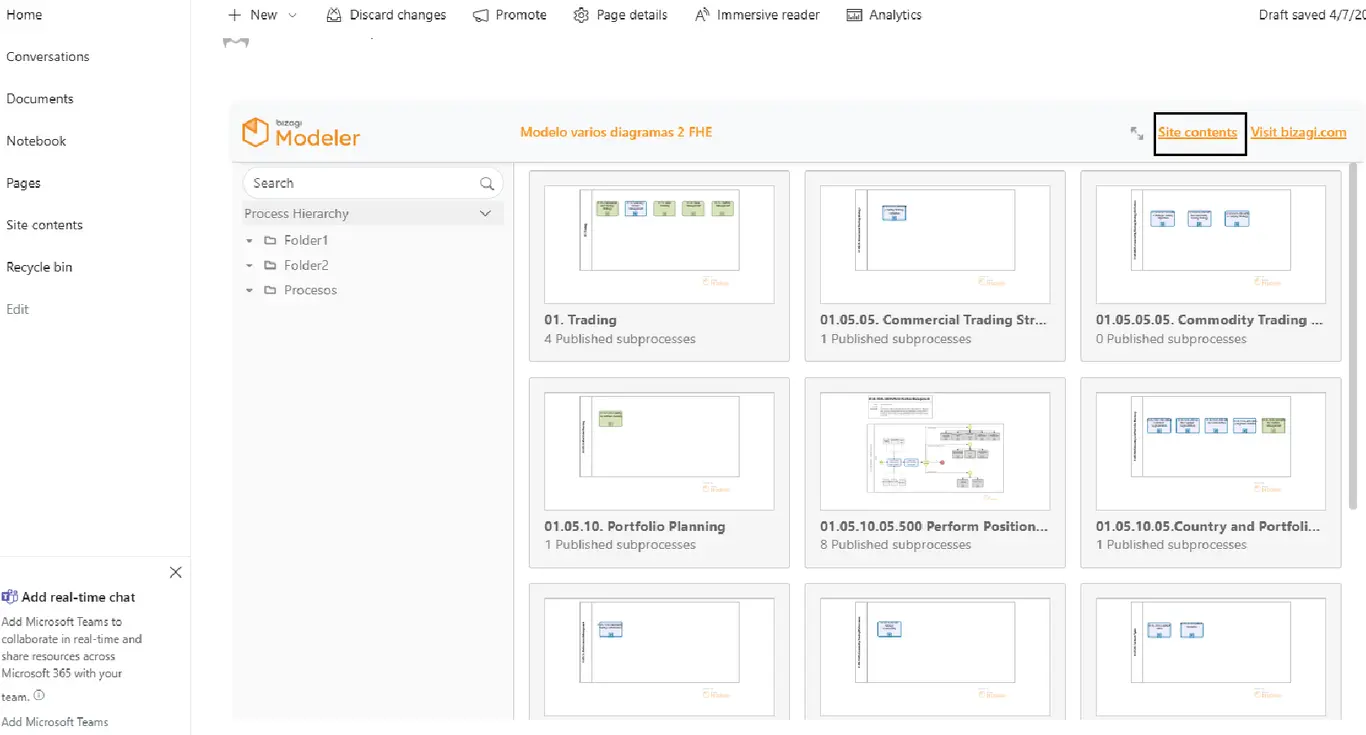This screenshot has height=735, width=1366.
Task: Focus the Bizagi Search field
Action: [x=372, y=183]
